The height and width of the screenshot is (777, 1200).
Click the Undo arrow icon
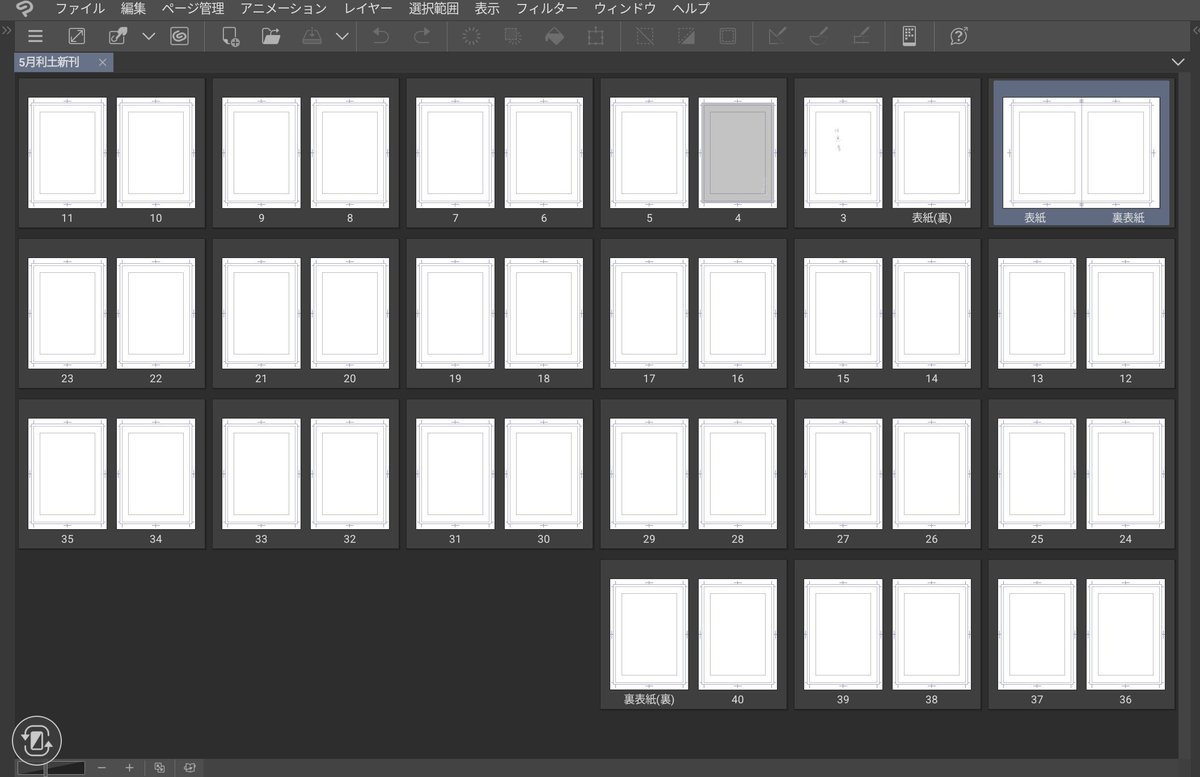[380, 36]
